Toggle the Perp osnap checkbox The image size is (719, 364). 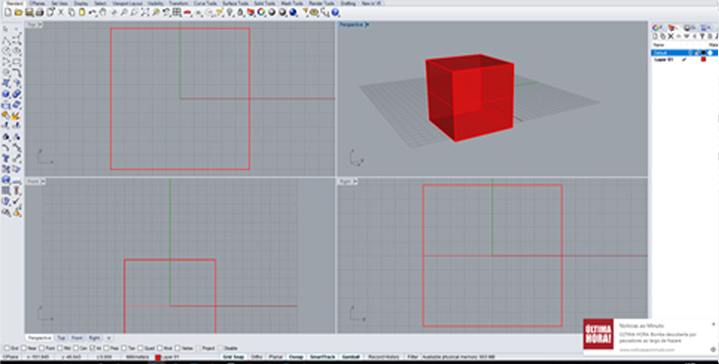pyautogui.click(x=106, y=348)
